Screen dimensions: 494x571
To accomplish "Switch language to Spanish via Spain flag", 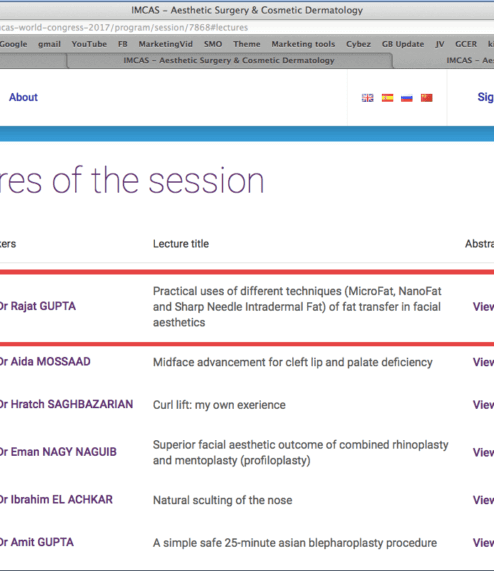I will 387,98.
